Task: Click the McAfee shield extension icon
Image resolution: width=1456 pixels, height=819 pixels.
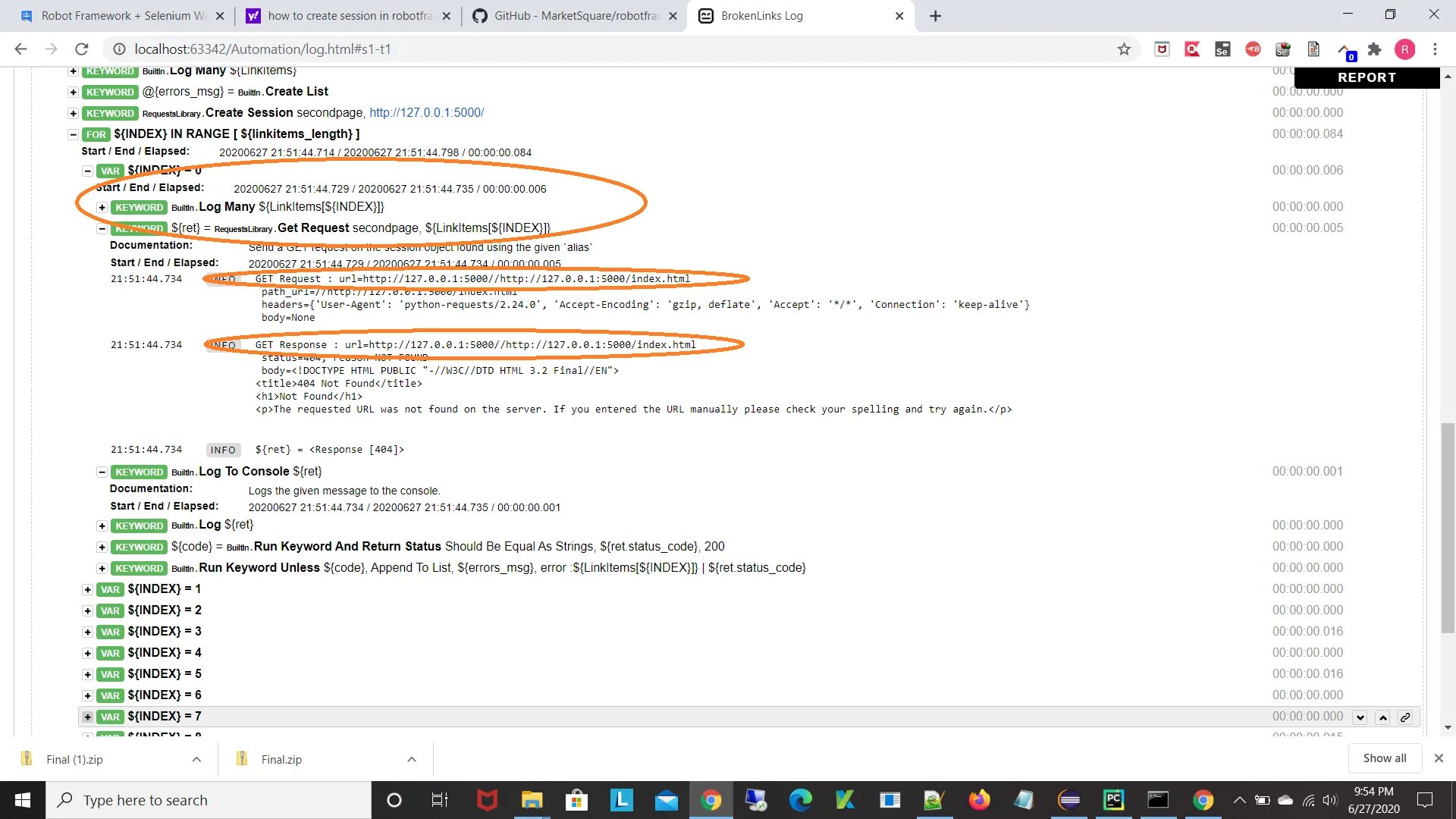Action: click(1162, 49)
